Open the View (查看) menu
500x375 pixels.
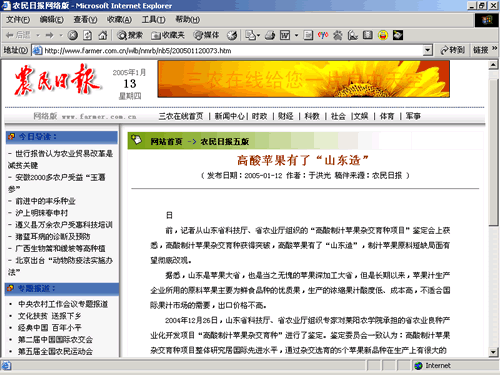click(85, 20)
